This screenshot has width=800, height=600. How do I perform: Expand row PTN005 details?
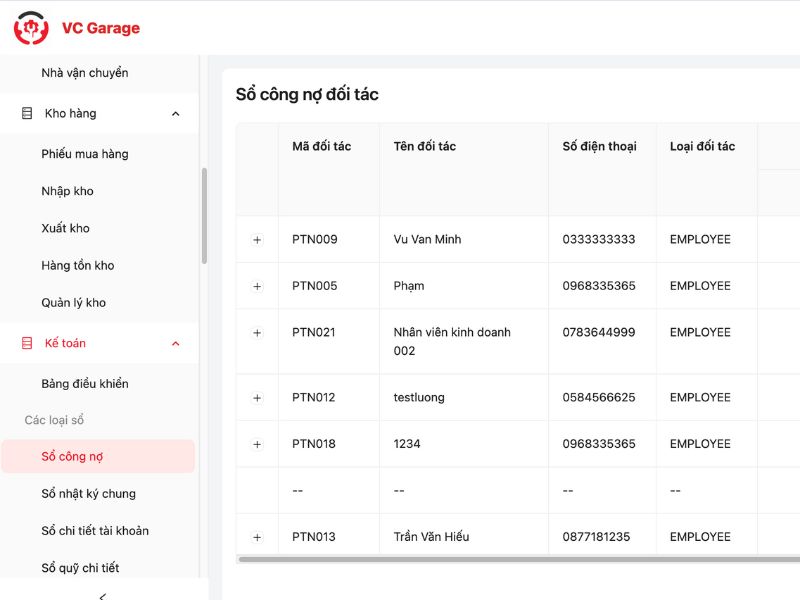(x=257, y=286)
